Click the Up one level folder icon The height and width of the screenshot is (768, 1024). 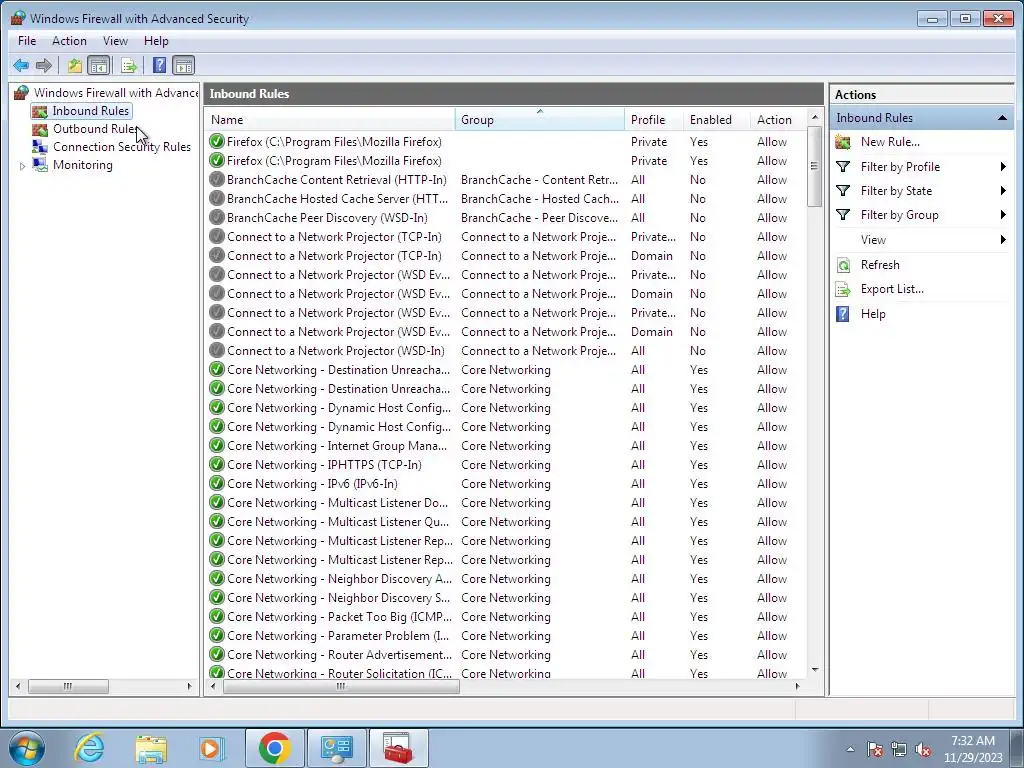coord(74,65)
